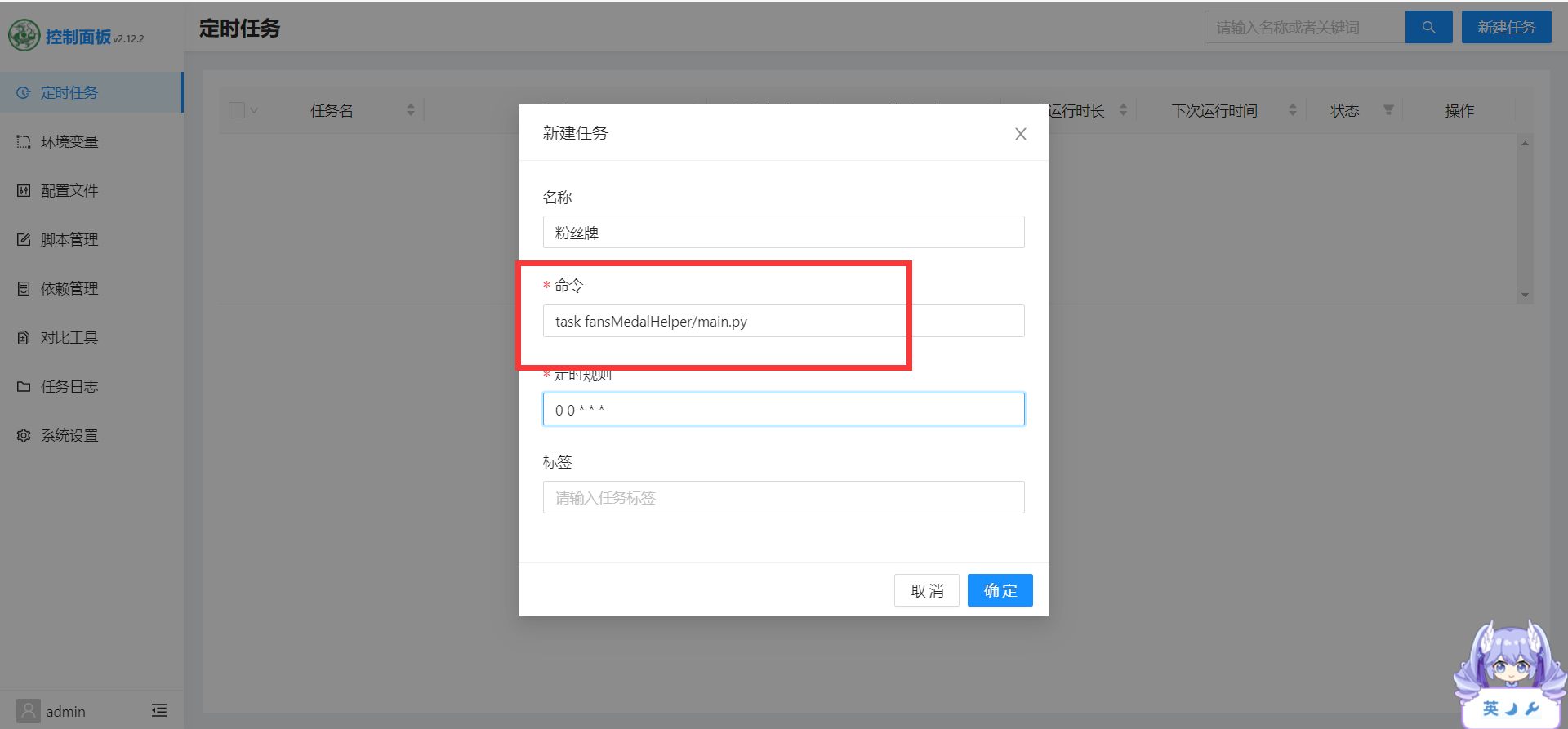
Task: Collapse sidebar using menu fold icon
Action: click(x=159, y=711)
